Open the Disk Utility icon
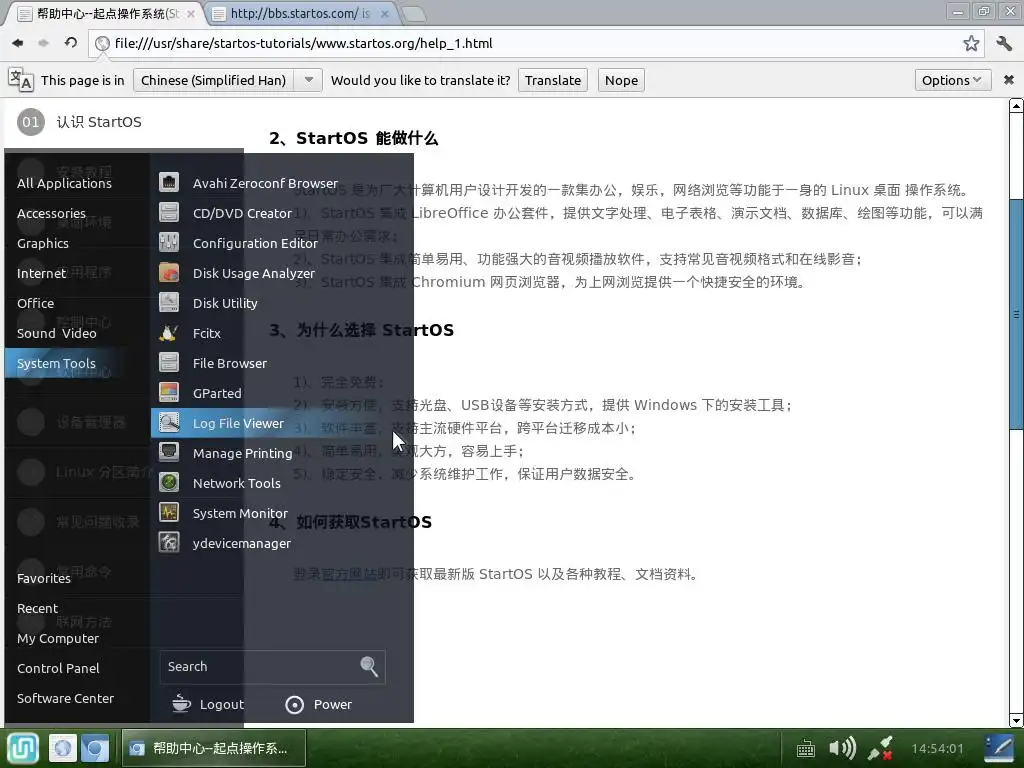 (168, 302)
